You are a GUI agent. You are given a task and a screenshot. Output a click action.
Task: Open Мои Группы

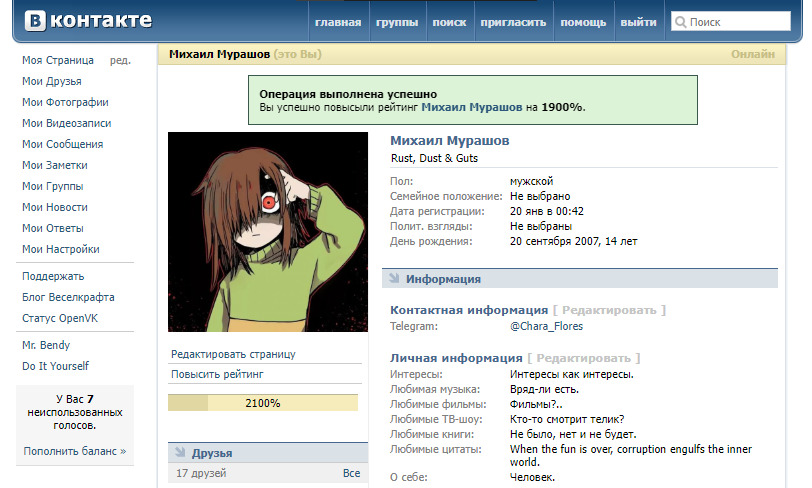53,186
